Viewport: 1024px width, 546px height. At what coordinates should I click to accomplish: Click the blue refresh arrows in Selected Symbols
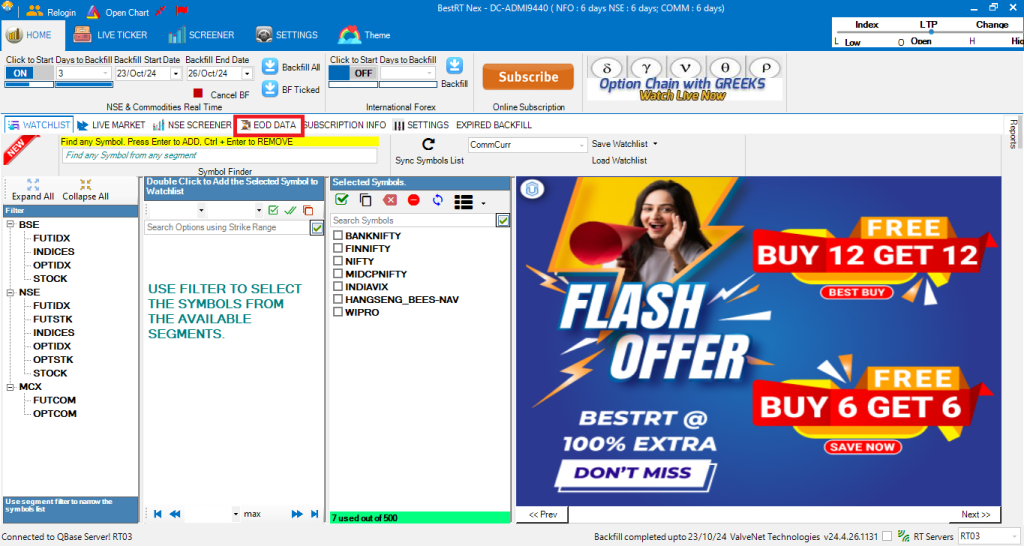[438, 200]
